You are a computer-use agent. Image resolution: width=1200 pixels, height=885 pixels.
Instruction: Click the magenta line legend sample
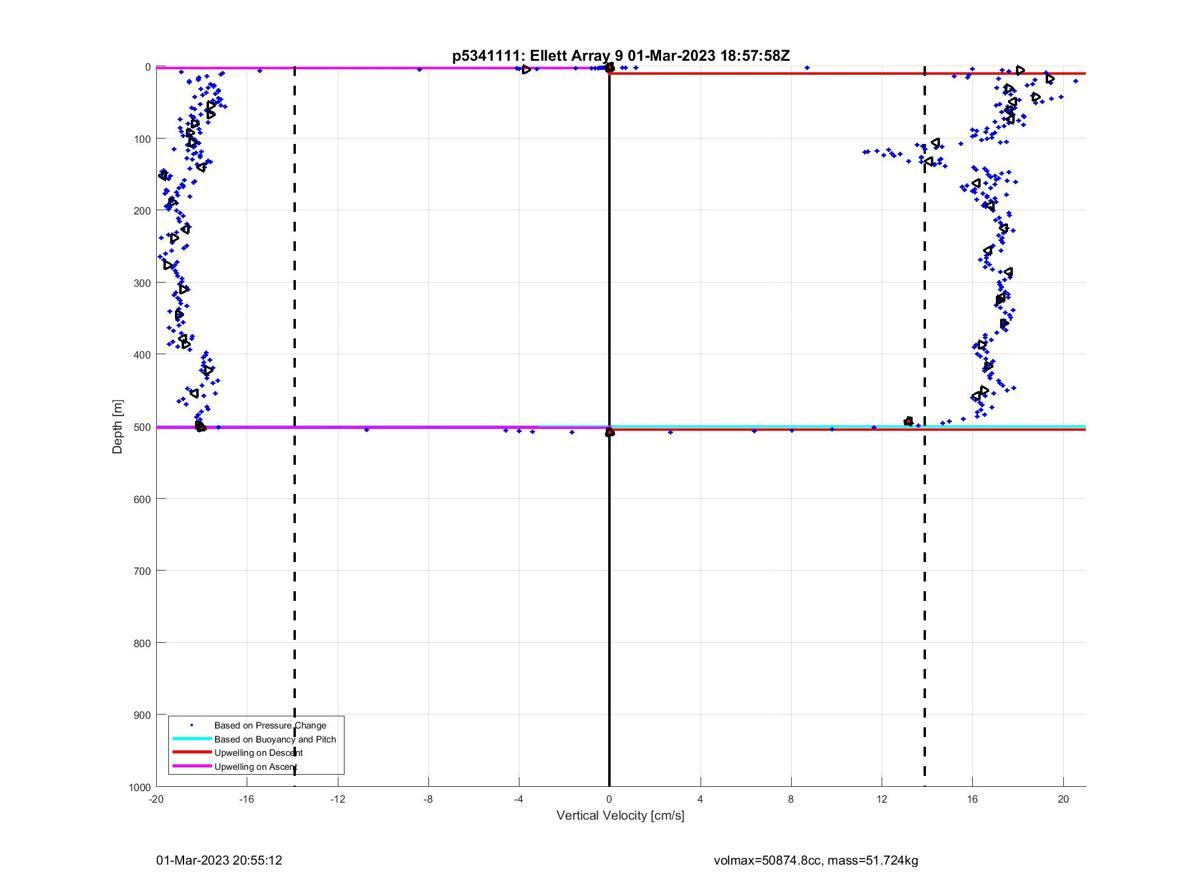[x=191, y=767]
